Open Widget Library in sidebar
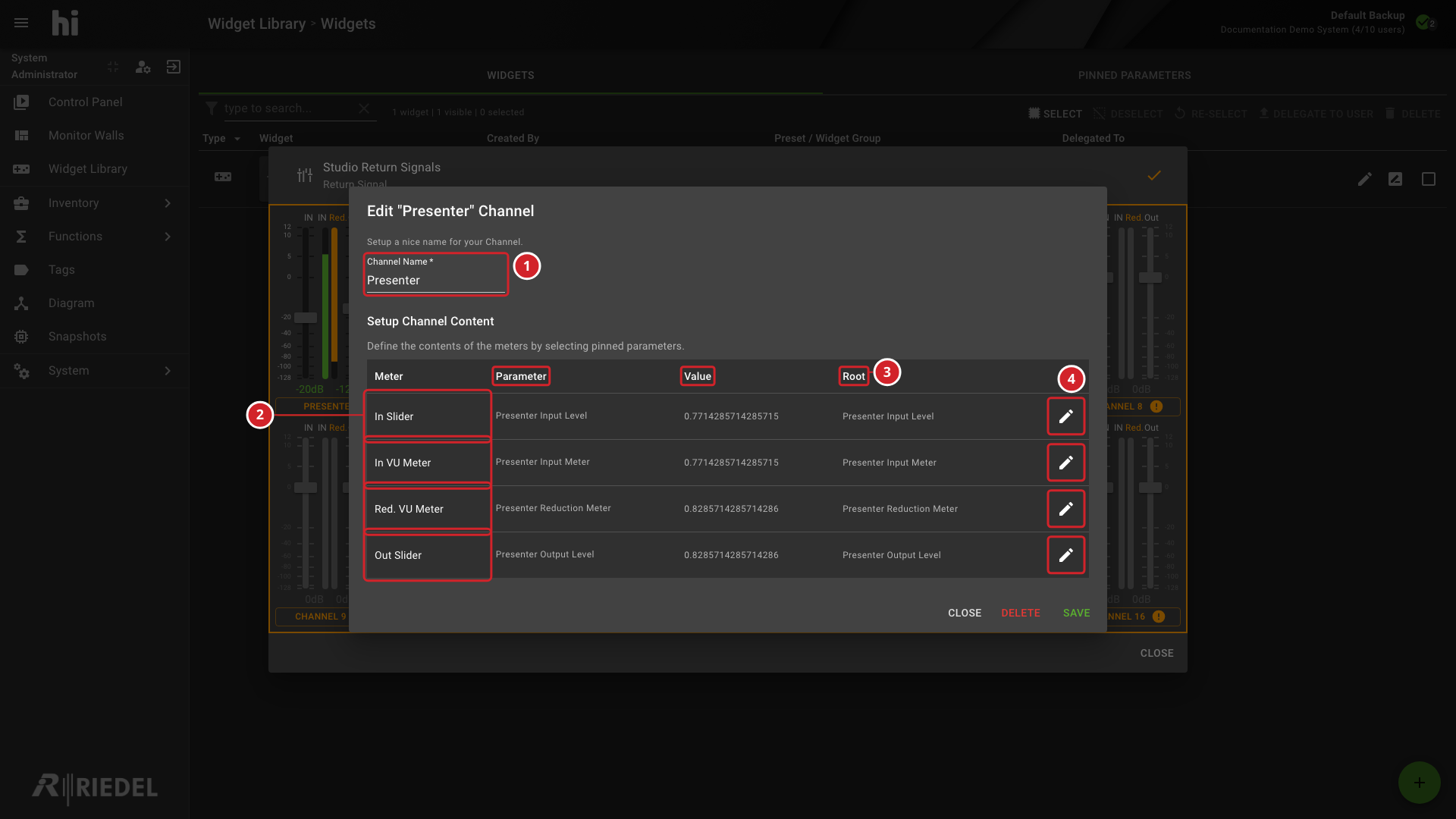The width and height of the screenshot is (1456, 819). pos(94,169)
